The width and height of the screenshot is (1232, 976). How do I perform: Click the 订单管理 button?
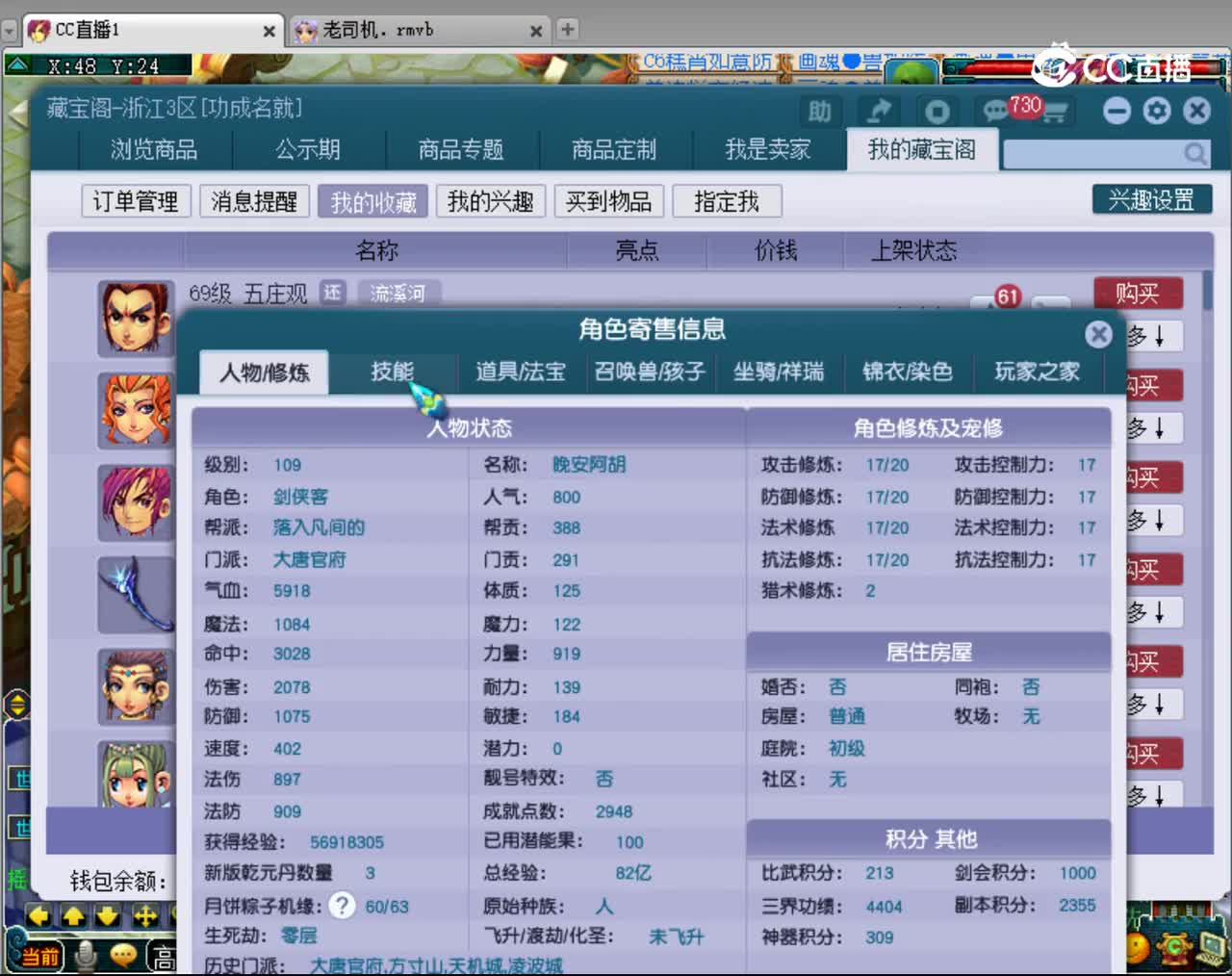(x=136, y=201)
